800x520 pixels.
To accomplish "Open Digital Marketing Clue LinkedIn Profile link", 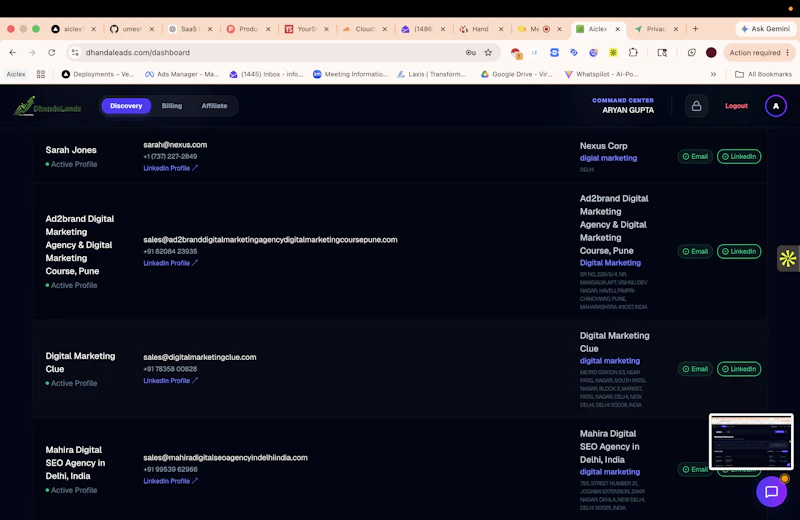I will [170, 380].
